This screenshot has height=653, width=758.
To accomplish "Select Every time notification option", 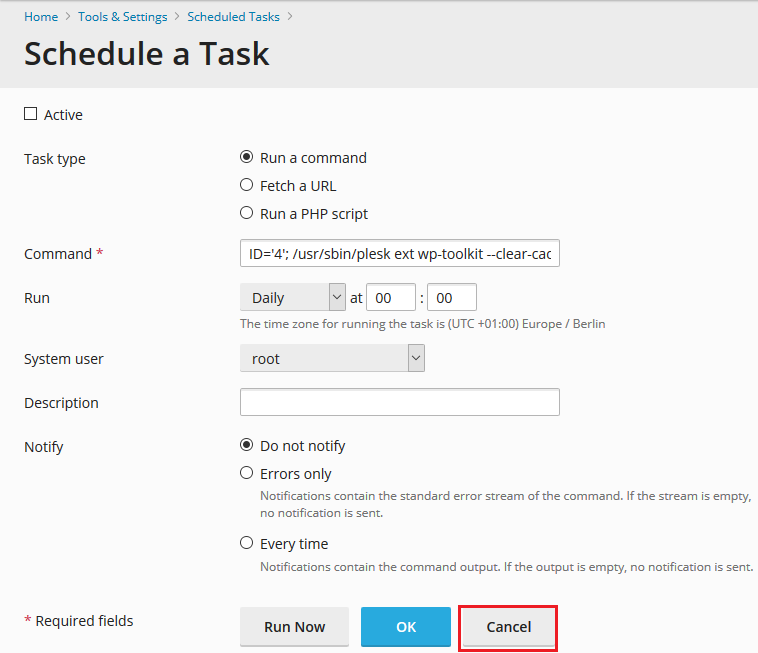I will [x=247, y=543].
